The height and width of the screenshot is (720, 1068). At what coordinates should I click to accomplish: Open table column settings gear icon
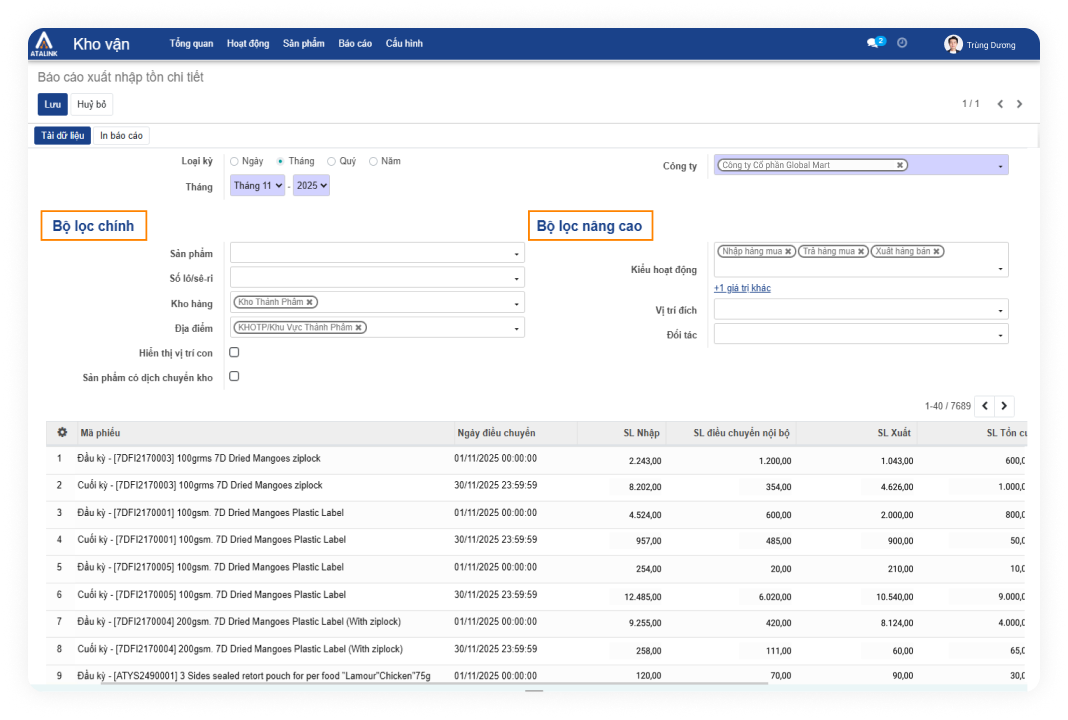tap(62, 433)
